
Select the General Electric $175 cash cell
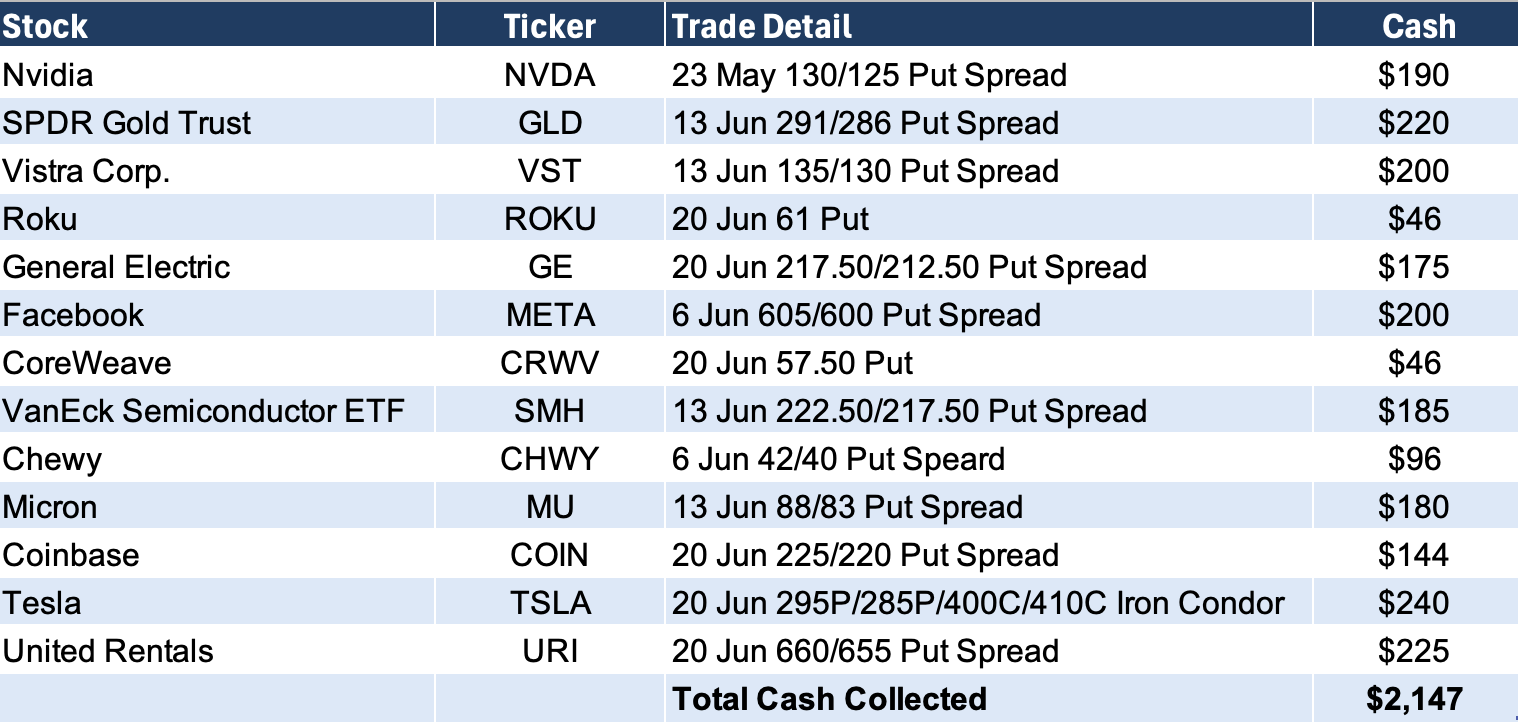1414,267
